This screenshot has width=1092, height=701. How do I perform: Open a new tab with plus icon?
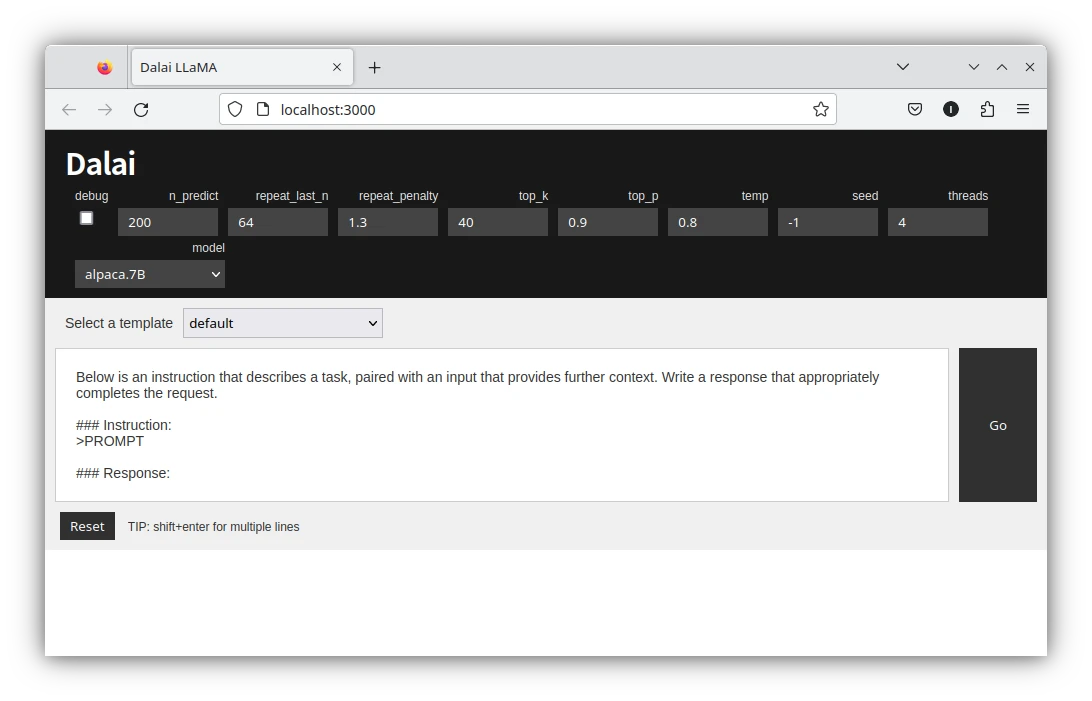pyautogui.click(x=374, y=68)
